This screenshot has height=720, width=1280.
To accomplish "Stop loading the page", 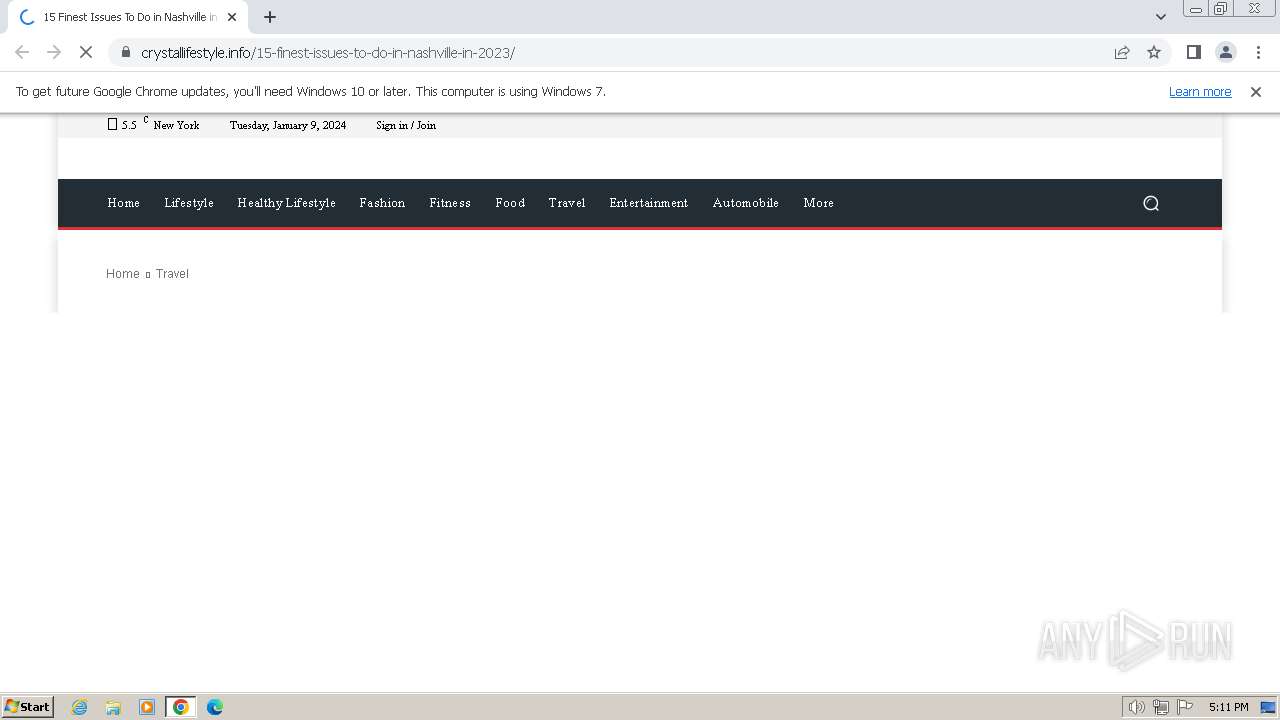I will [x=86, y=52].
